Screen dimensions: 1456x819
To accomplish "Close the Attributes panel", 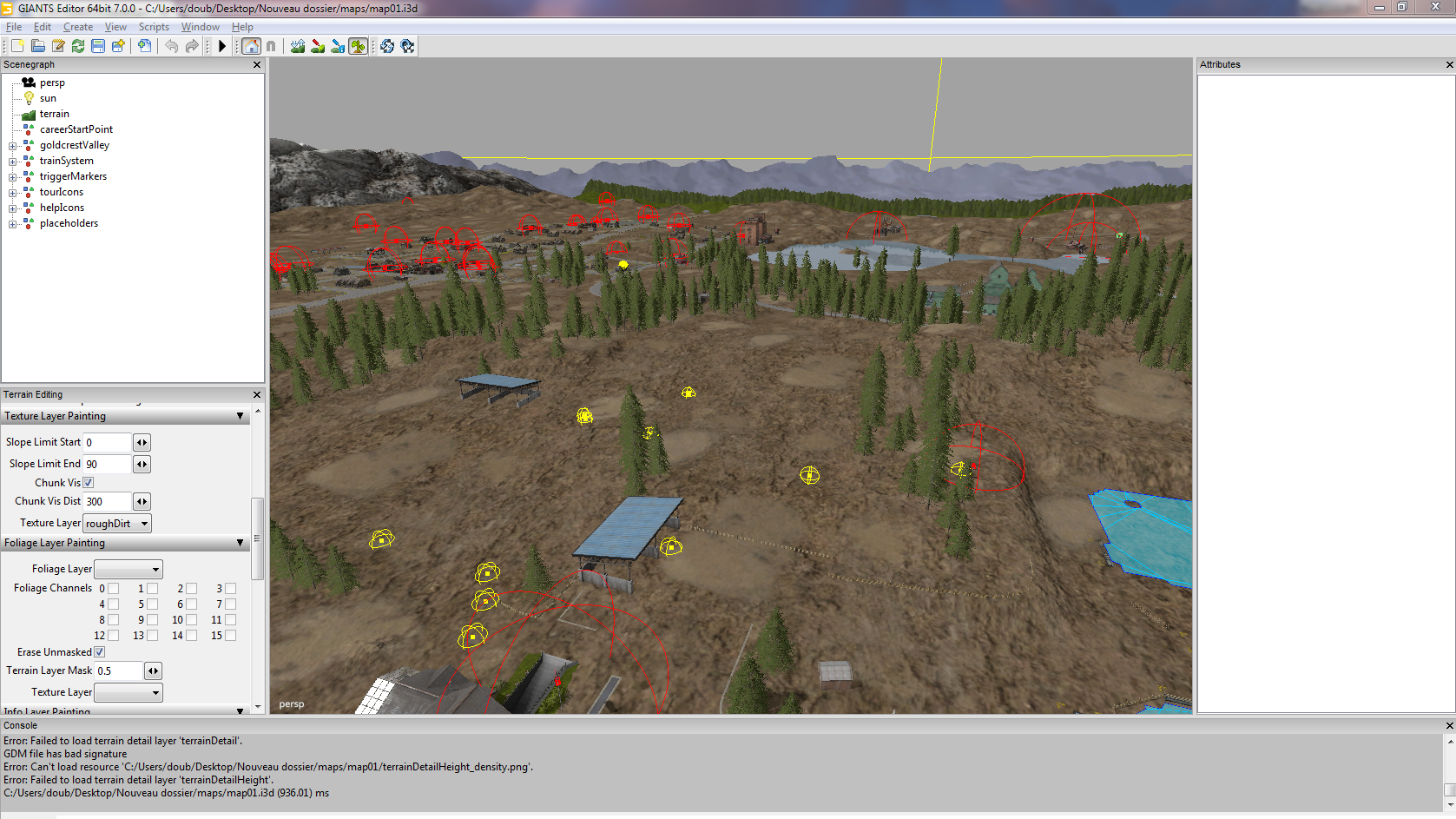I will pos(1449,65).
